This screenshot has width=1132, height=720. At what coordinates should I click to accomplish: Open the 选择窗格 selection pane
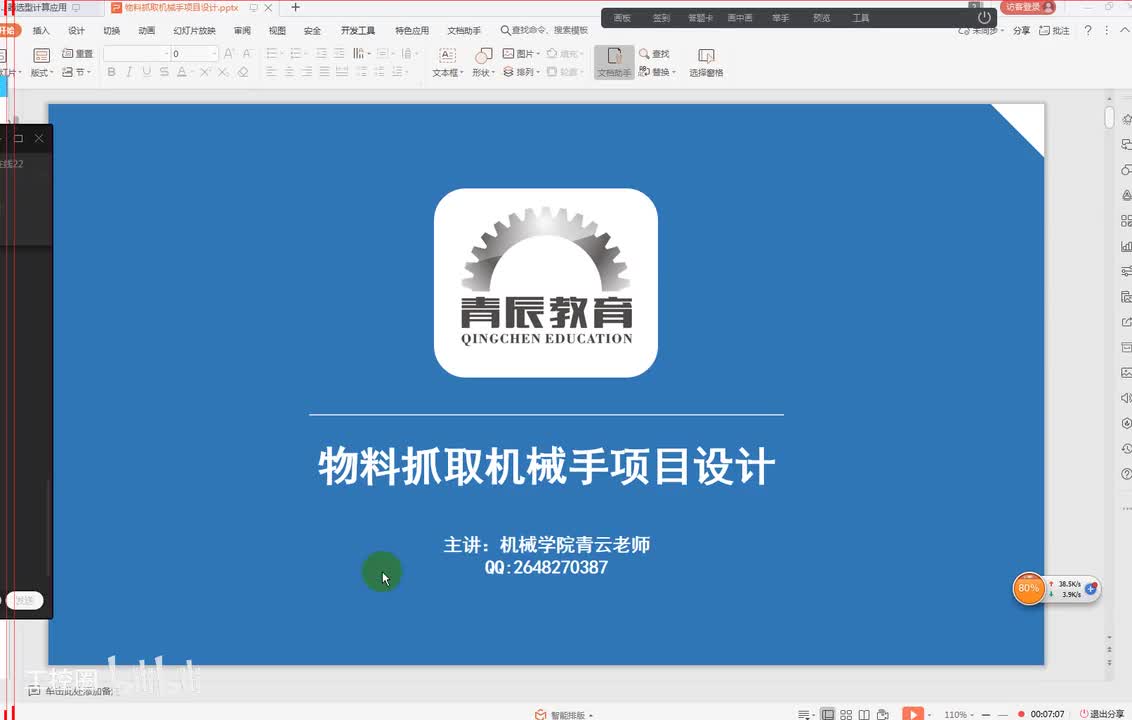pos(706,63)
